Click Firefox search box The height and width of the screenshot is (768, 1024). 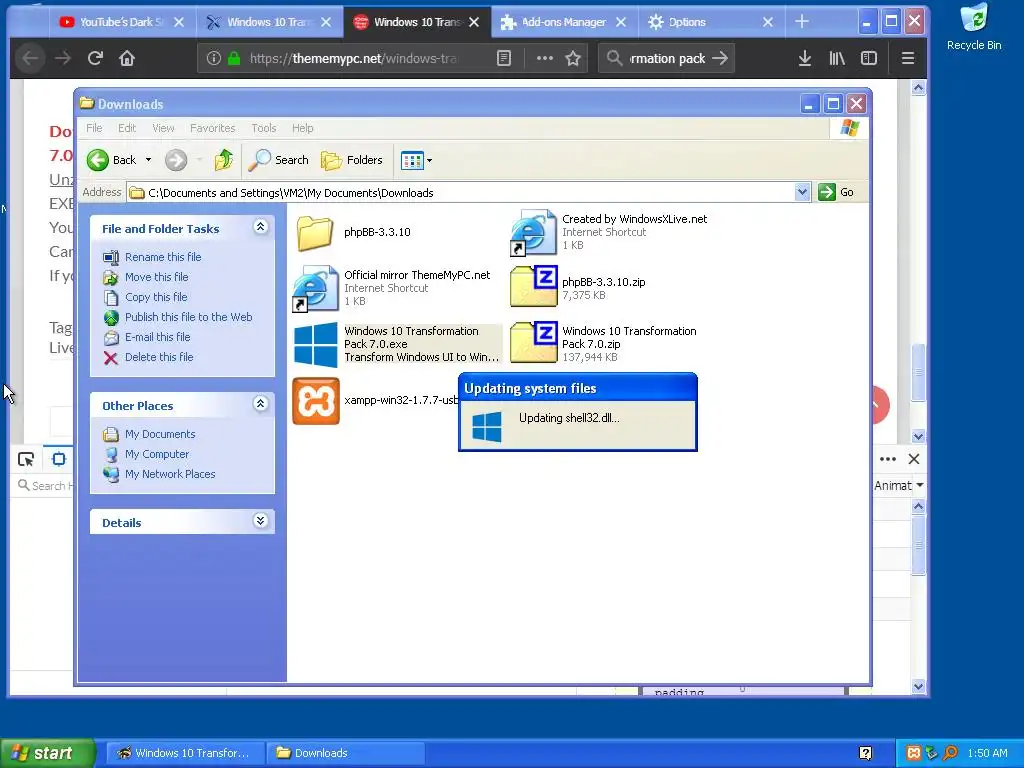click(x=667, y=58)
